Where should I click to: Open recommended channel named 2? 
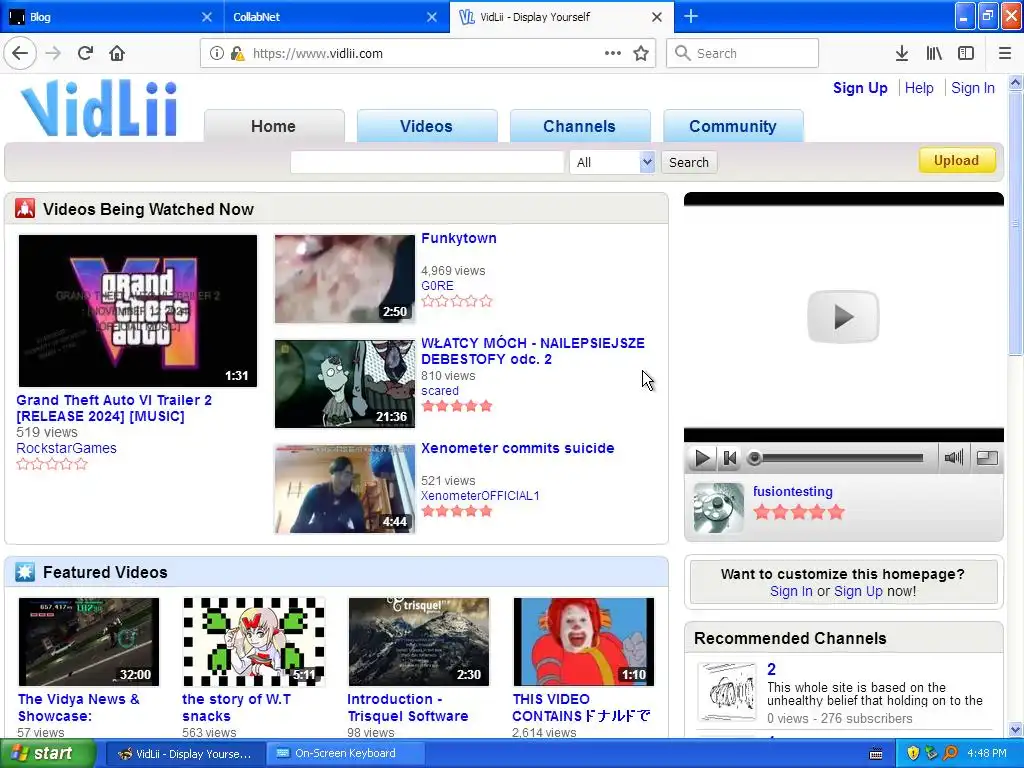pos(771,669)
